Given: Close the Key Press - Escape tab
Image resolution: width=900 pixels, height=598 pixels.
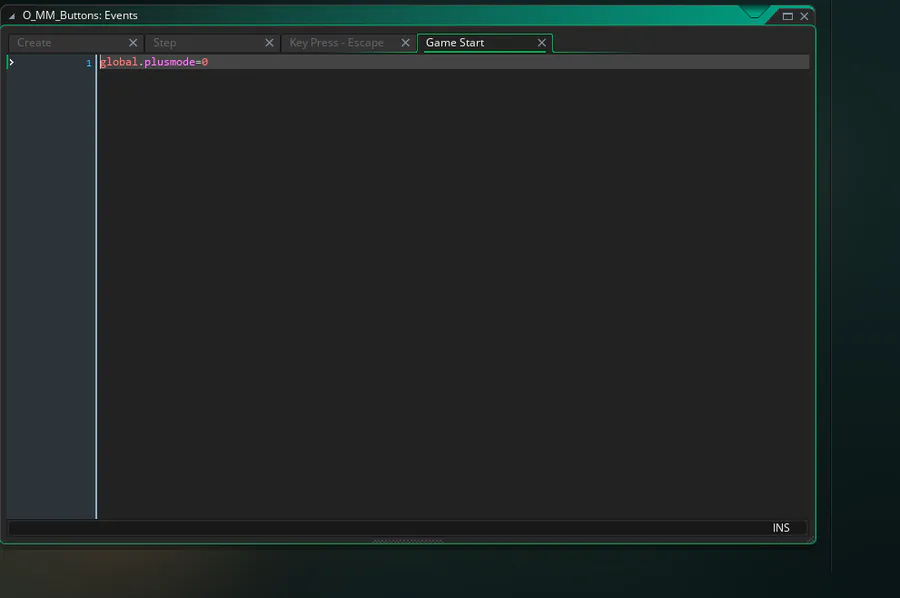Looking at the screenshot, I should point(405,43).
